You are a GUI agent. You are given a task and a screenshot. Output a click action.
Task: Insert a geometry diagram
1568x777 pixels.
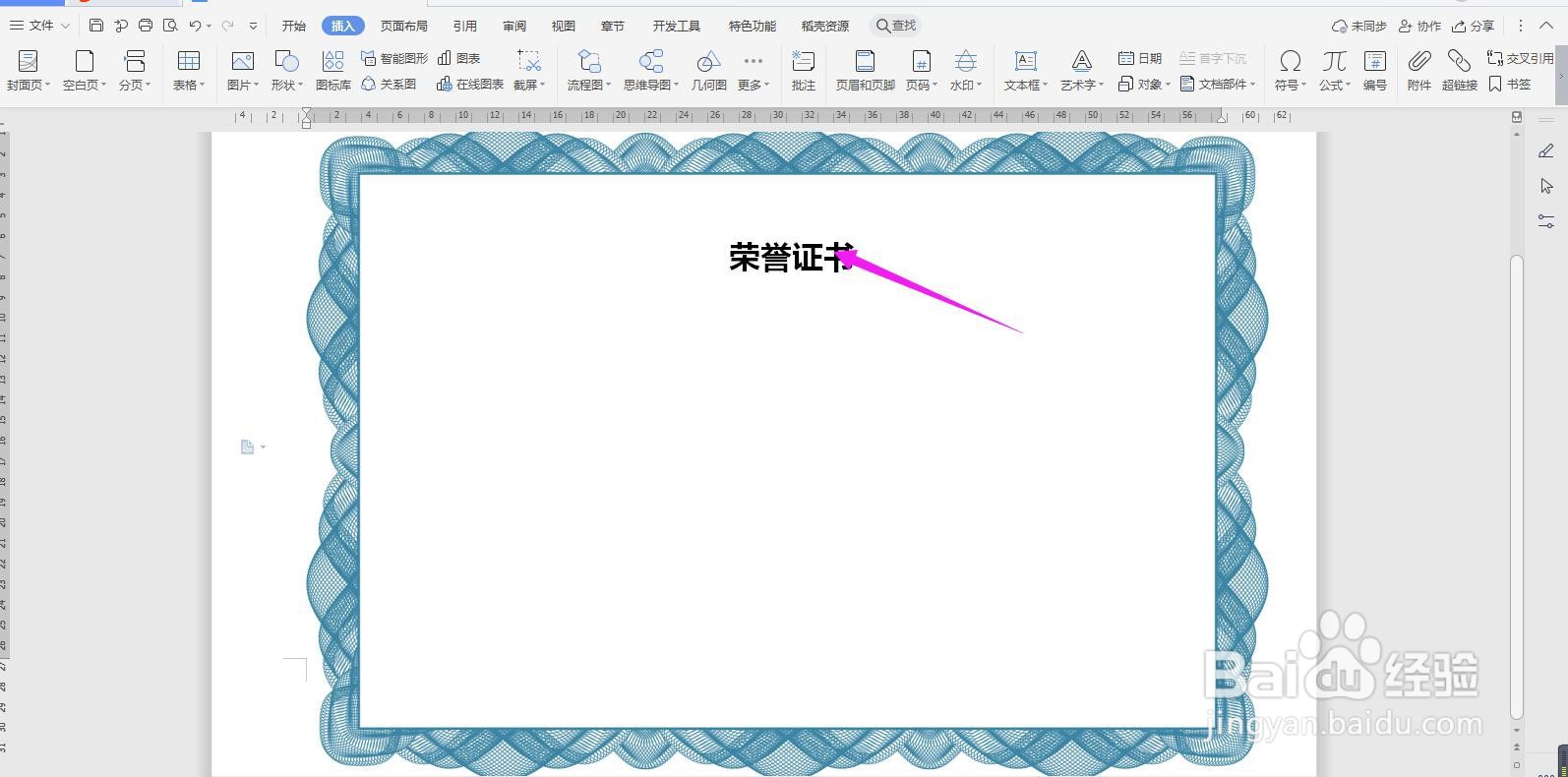pyautogui.click(x=708, y=71)
